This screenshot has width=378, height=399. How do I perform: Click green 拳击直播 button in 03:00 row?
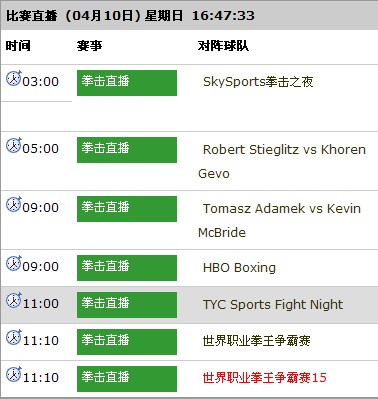[127, 83]
